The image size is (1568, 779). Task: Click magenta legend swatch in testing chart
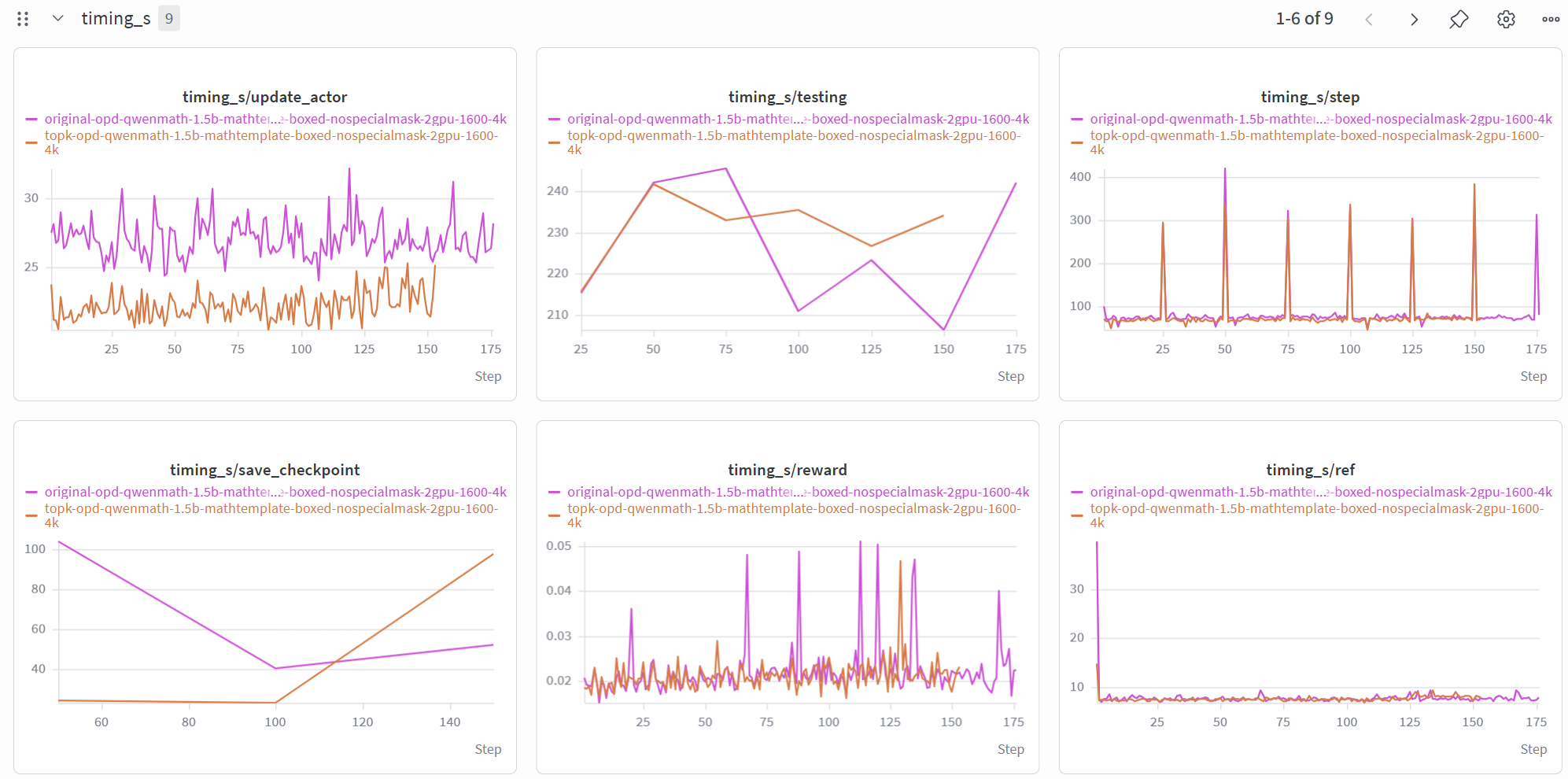click(x=554, y=120)
